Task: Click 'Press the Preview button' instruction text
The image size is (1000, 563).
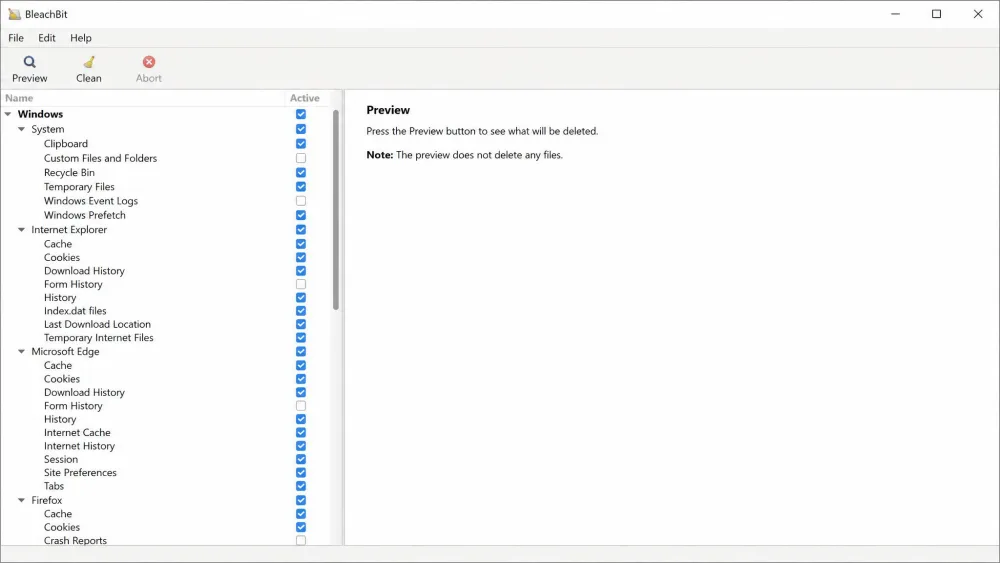Action: [482, 131]
